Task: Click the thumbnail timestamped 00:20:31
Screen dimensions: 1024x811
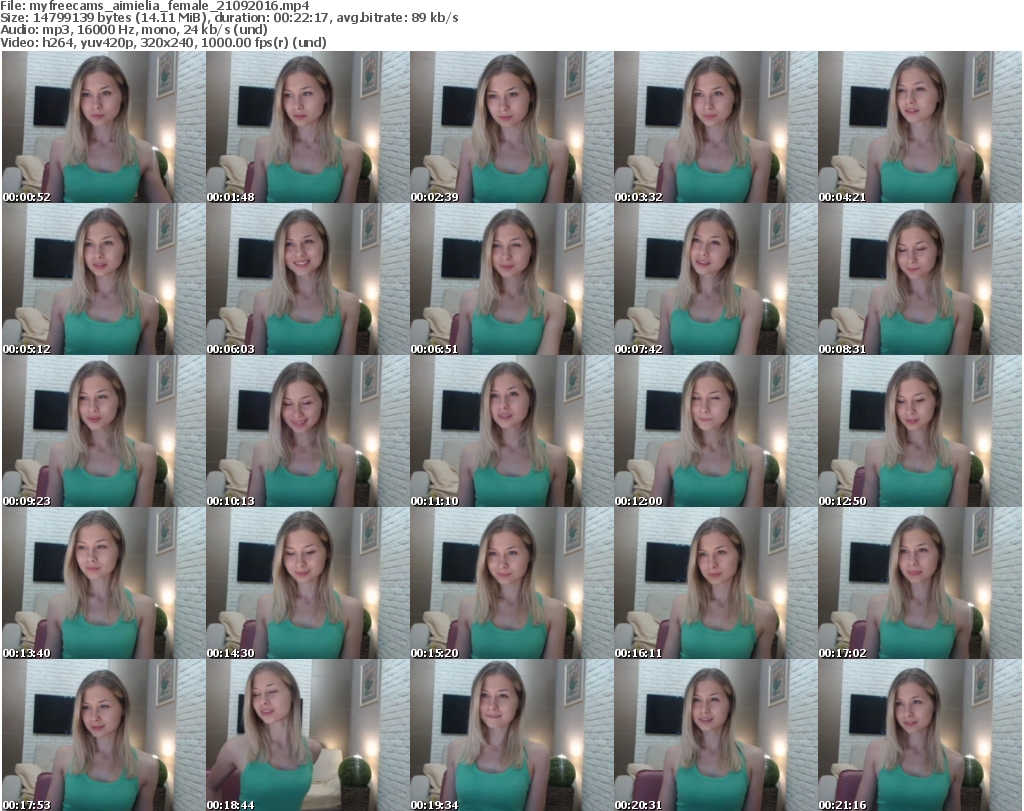Action: click(x=716, y=735)
